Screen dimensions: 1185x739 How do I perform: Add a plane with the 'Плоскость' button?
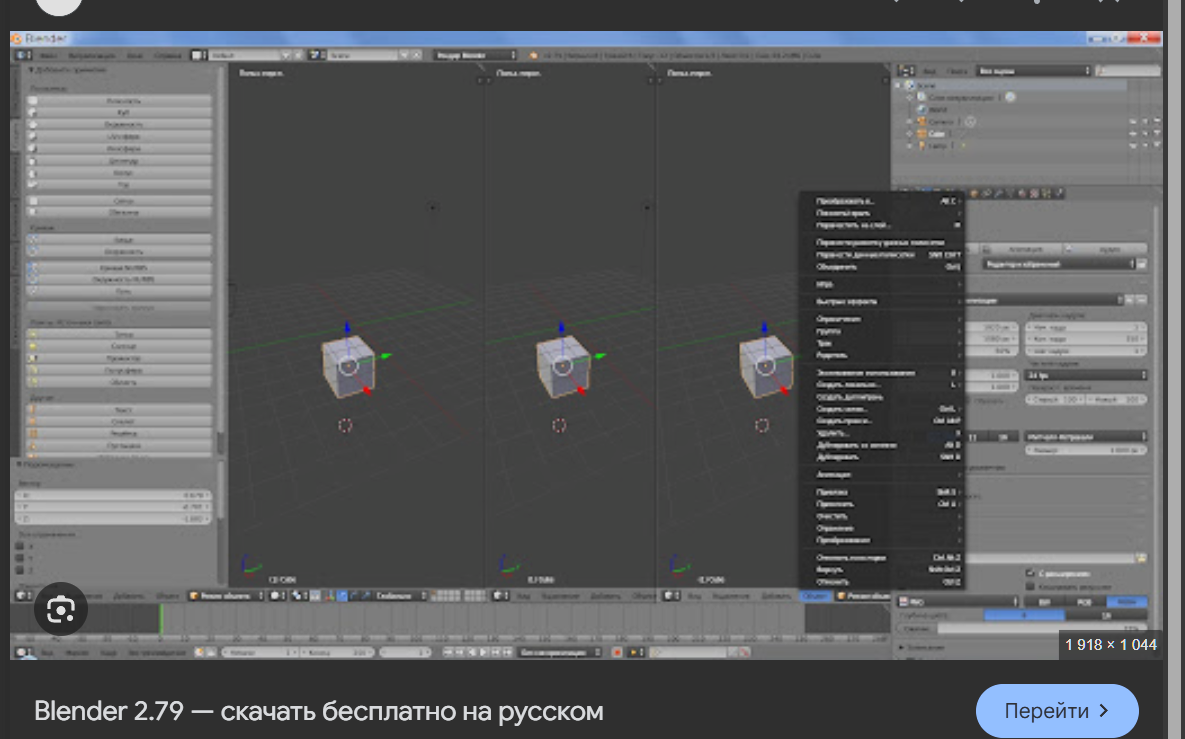pyautogui.click(x=121, y=100)
